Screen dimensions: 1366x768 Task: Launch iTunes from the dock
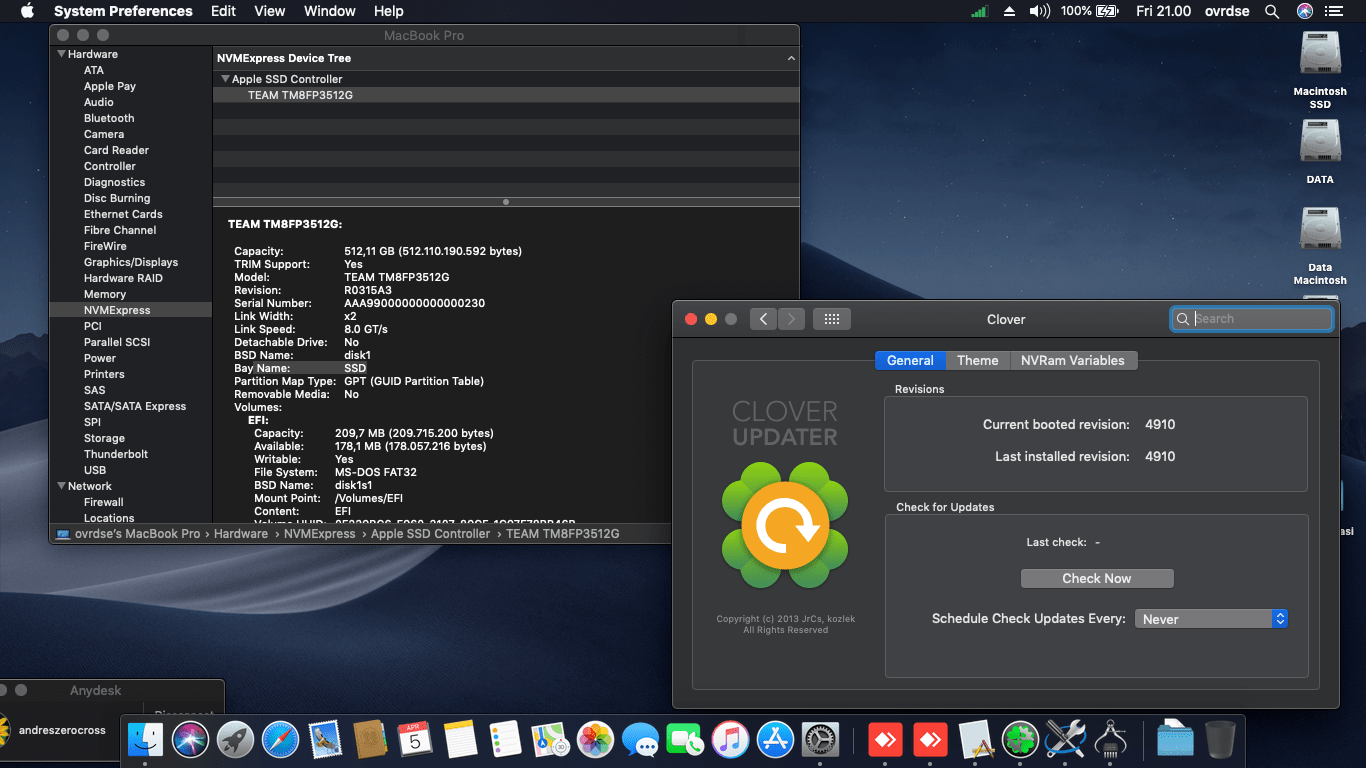tap(731, 740)
